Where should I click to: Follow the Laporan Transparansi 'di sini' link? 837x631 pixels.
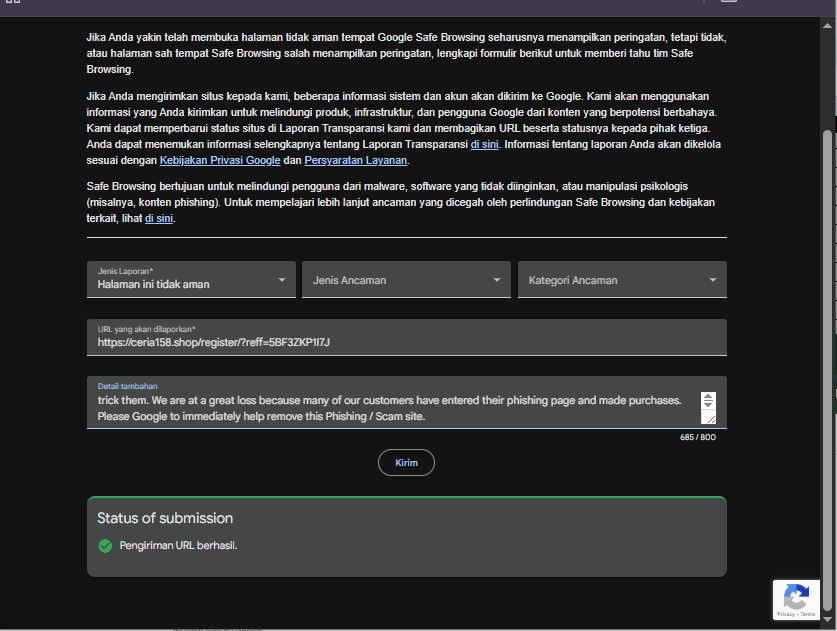(x=484, y=144)
